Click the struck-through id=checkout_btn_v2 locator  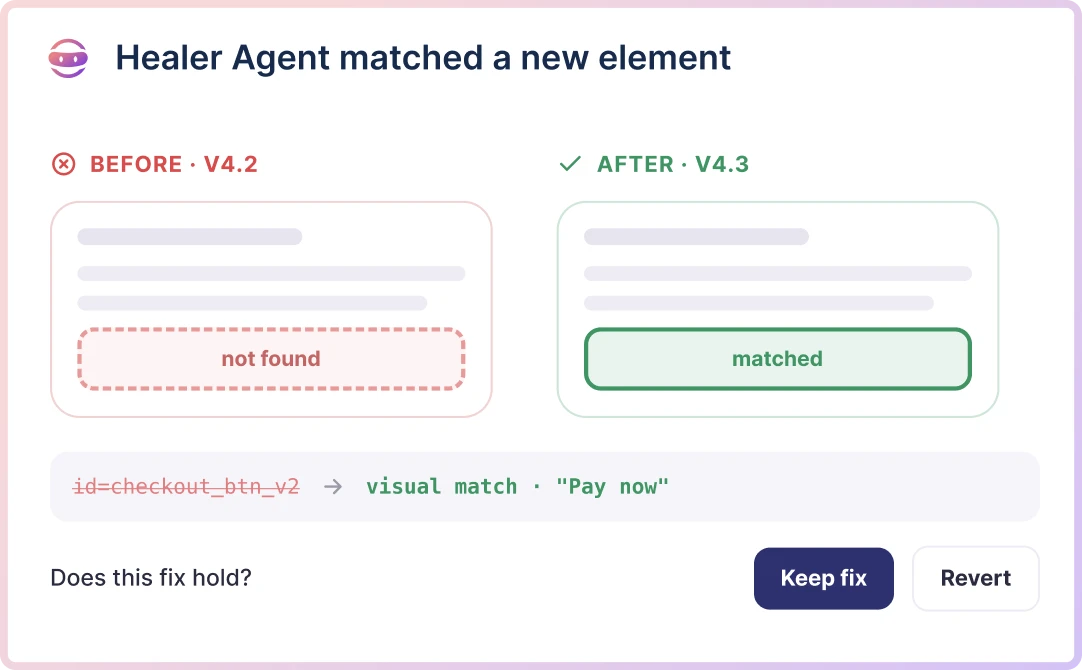click(x=186, y=486)
